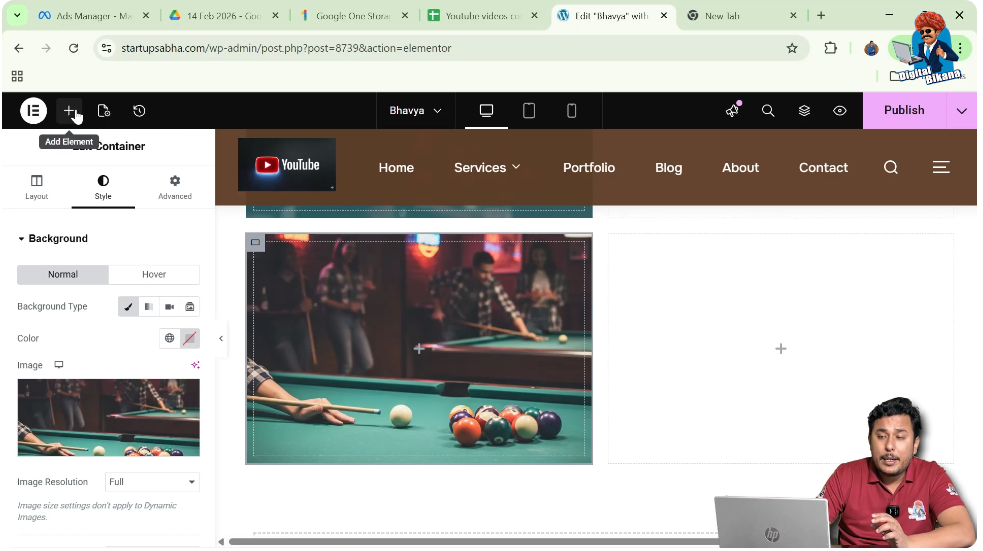Open the Chrome apps grid icon
Screen dimensions: 983x551
pos(17,76)
